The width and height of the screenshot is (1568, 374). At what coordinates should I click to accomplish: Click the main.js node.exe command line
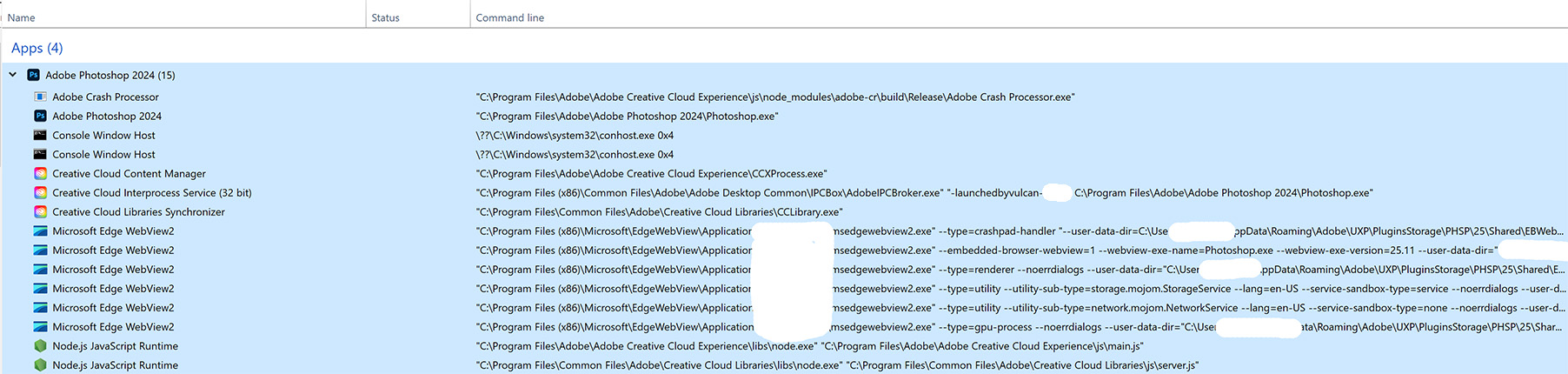pyautogui.click(x=810, y=345)
